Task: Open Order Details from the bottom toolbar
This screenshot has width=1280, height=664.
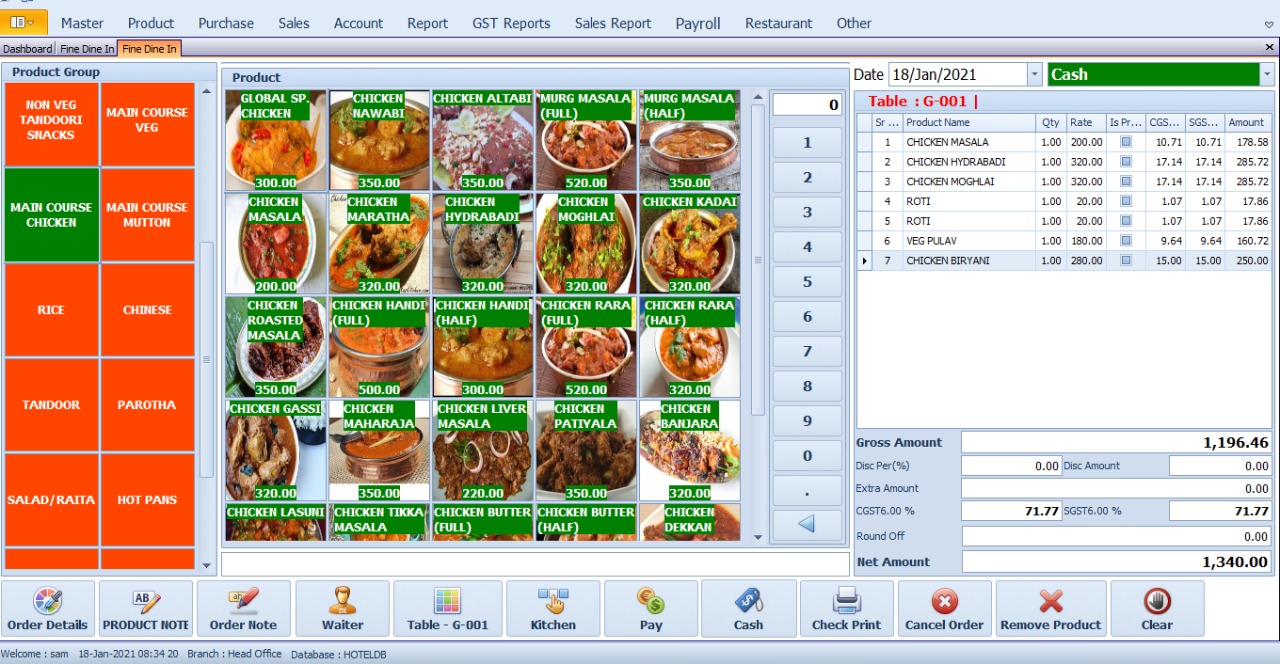Action: point(48,608)
